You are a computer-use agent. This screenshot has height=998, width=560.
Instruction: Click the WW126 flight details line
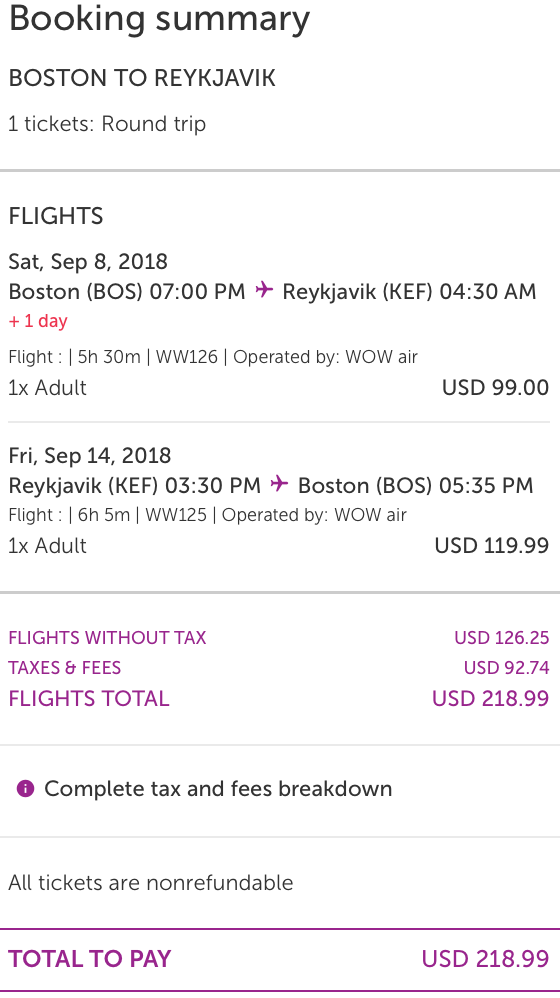[213, 357]
